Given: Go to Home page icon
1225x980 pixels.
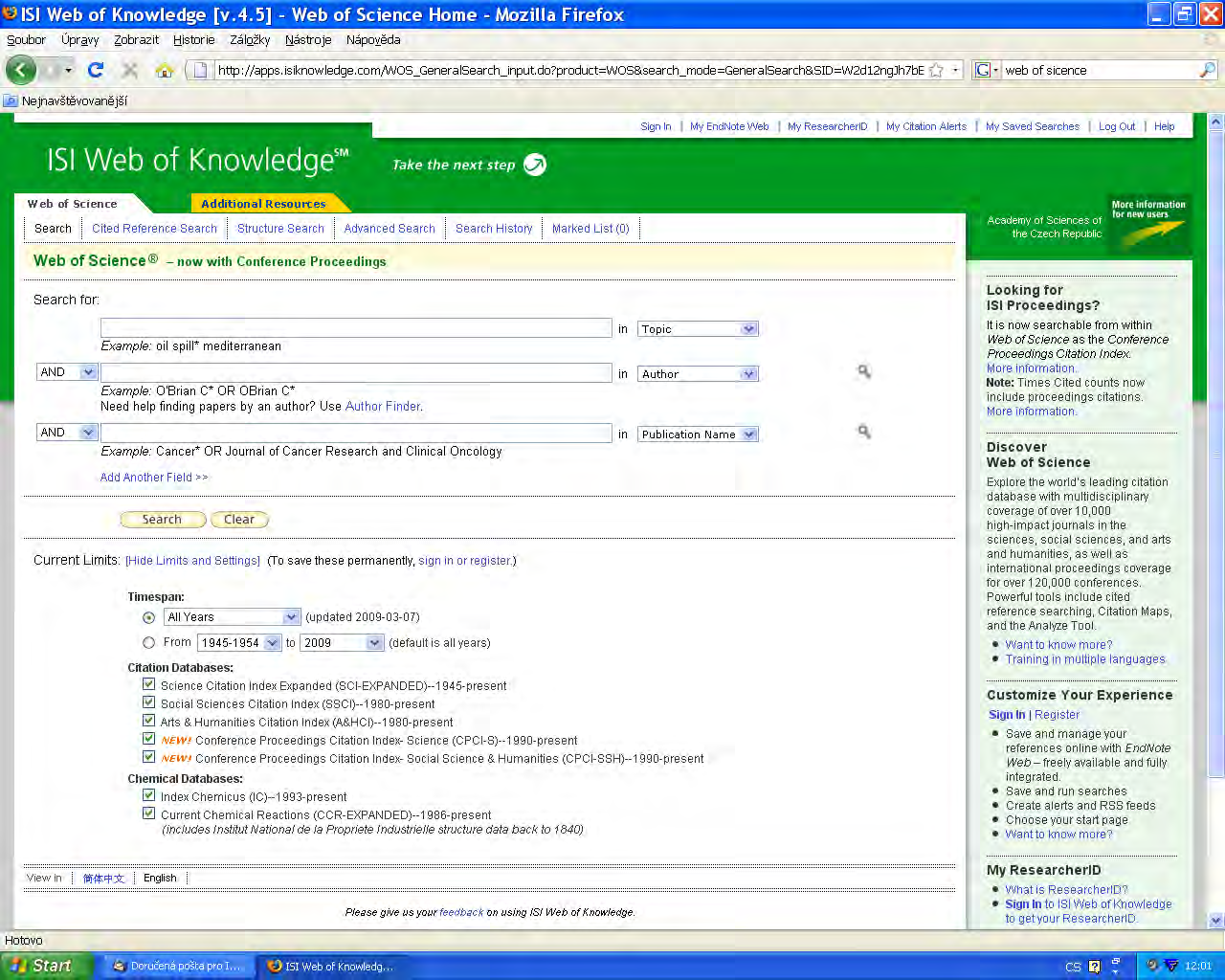Looking at the screenshot, I should point(165,70).
